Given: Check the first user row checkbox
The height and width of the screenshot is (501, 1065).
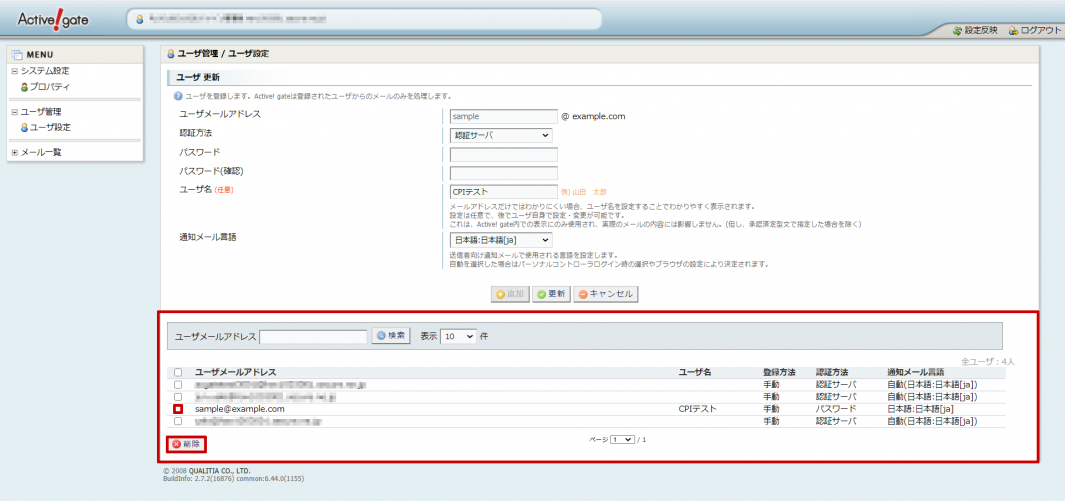Looking at the screenshot, I should click(x=178, y=384).
